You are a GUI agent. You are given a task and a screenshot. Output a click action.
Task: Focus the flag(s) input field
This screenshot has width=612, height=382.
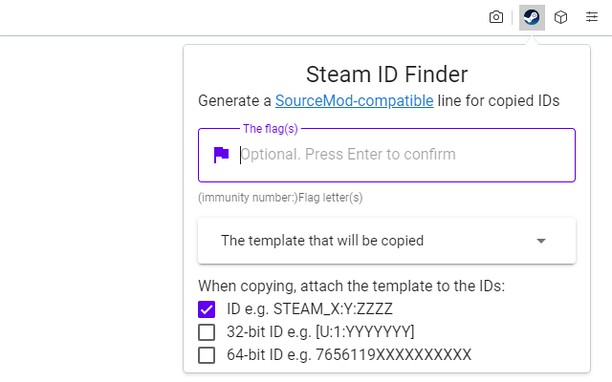point(387,155)
